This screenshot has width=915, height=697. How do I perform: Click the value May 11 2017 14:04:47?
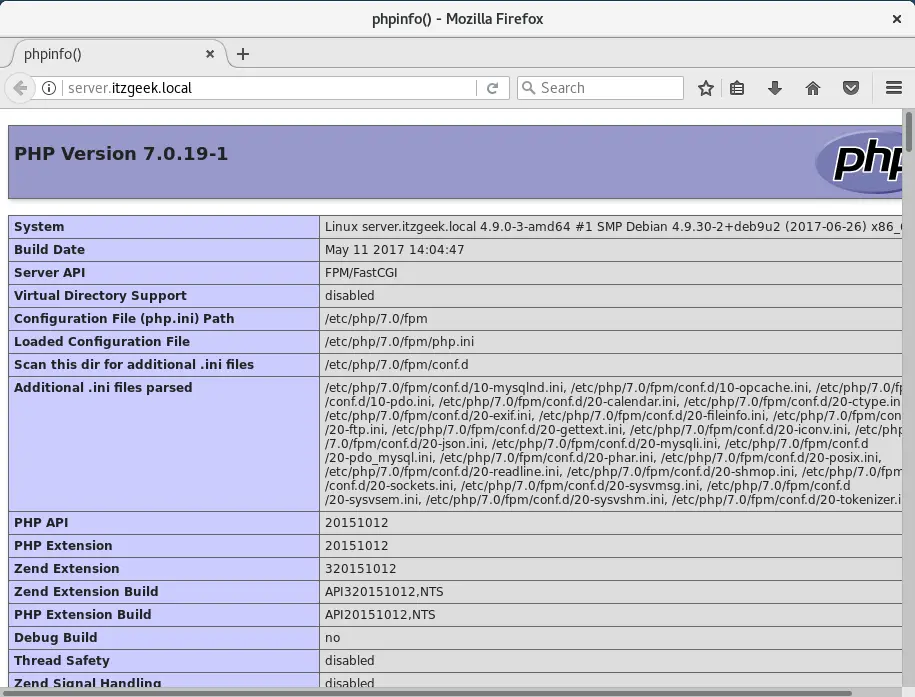pos(394,250)
